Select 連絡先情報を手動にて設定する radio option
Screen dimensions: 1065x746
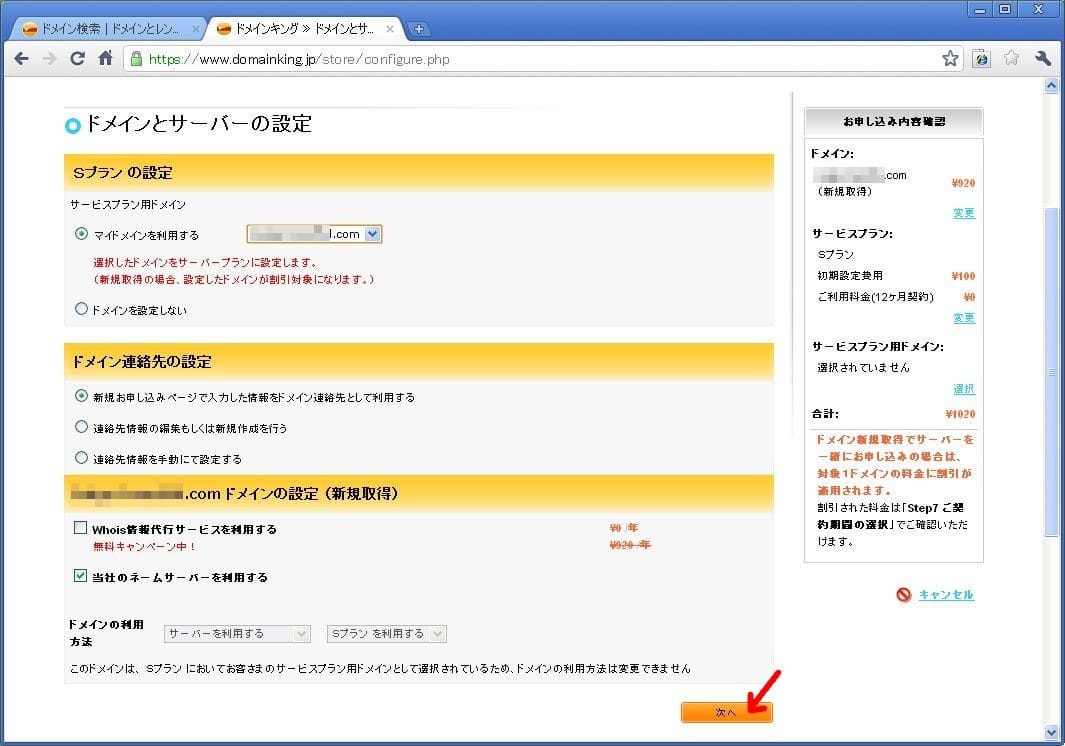(x=82, y=458)
